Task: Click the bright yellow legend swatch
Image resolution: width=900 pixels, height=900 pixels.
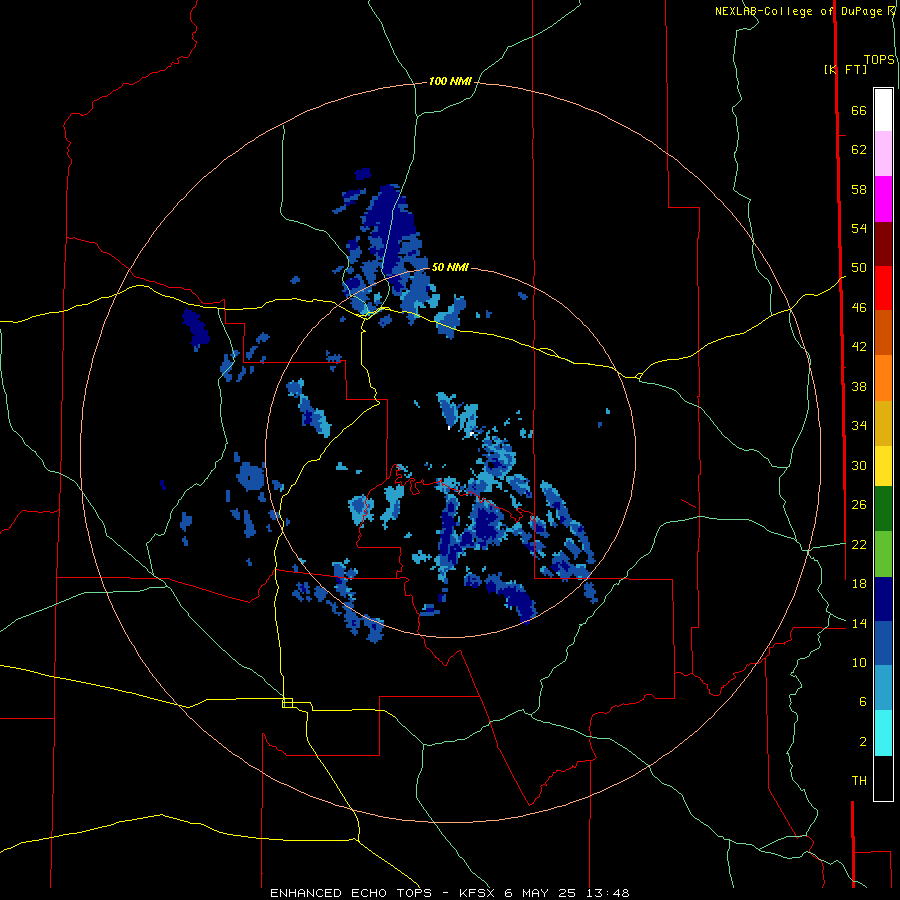Action: tap(883, 466)
